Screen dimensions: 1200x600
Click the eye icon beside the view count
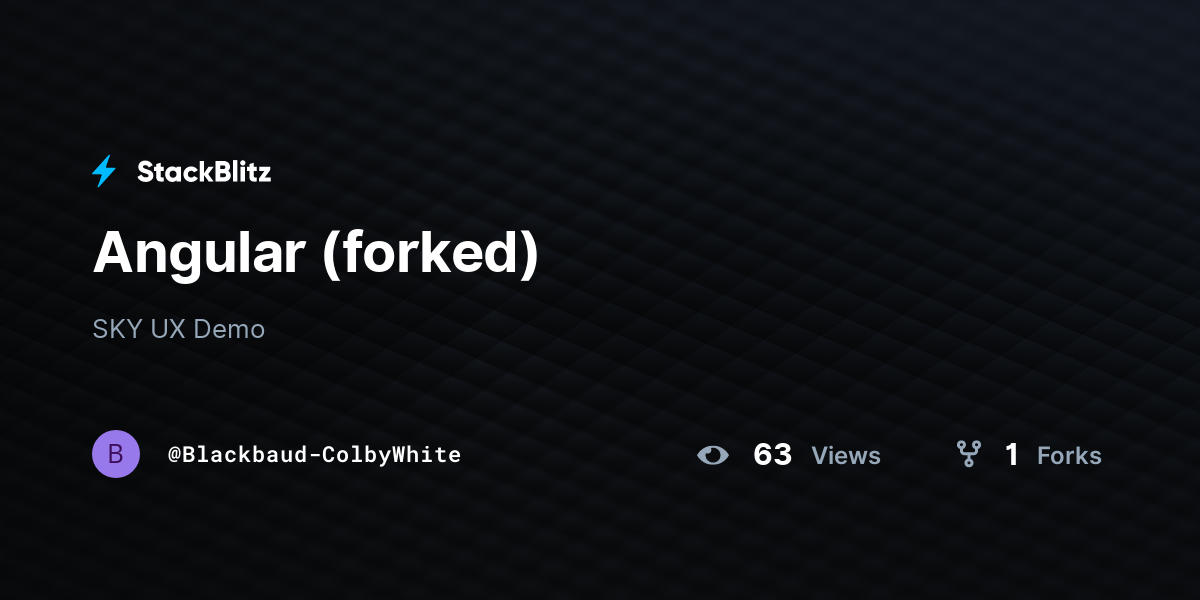(x=713, y=455)
